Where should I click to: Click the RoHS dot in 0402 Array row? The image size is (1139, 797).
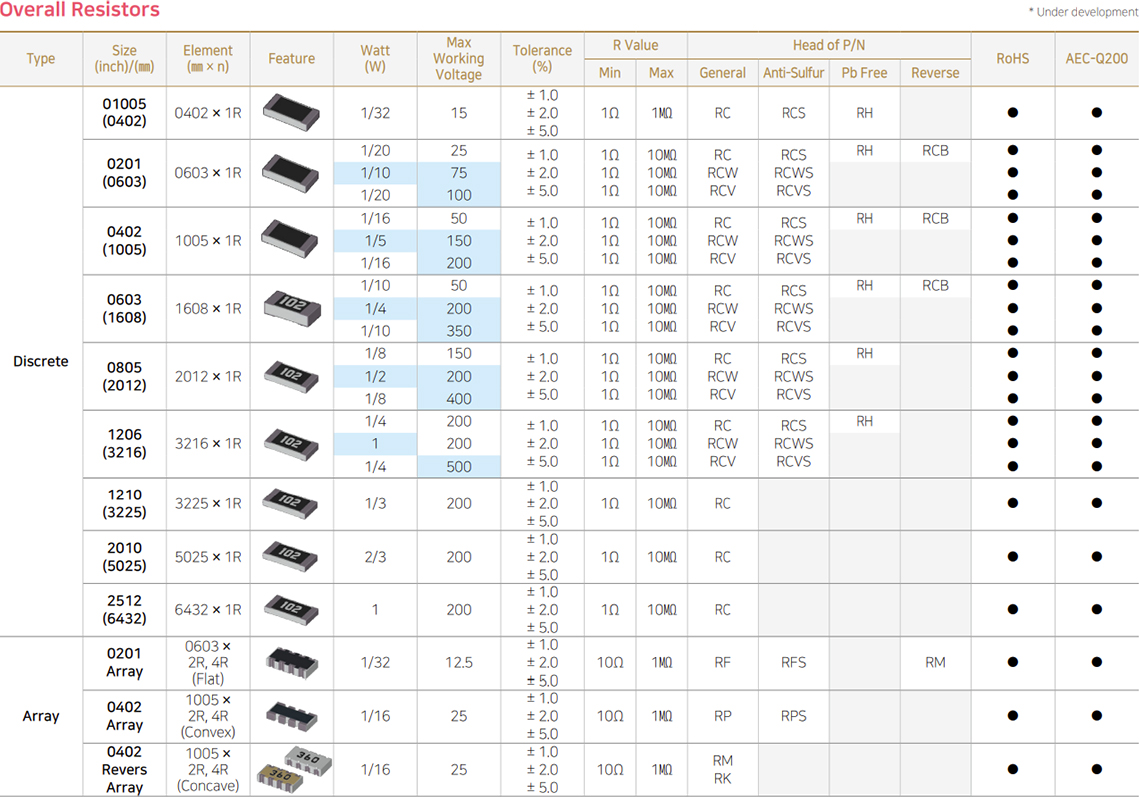point(1012,716)
